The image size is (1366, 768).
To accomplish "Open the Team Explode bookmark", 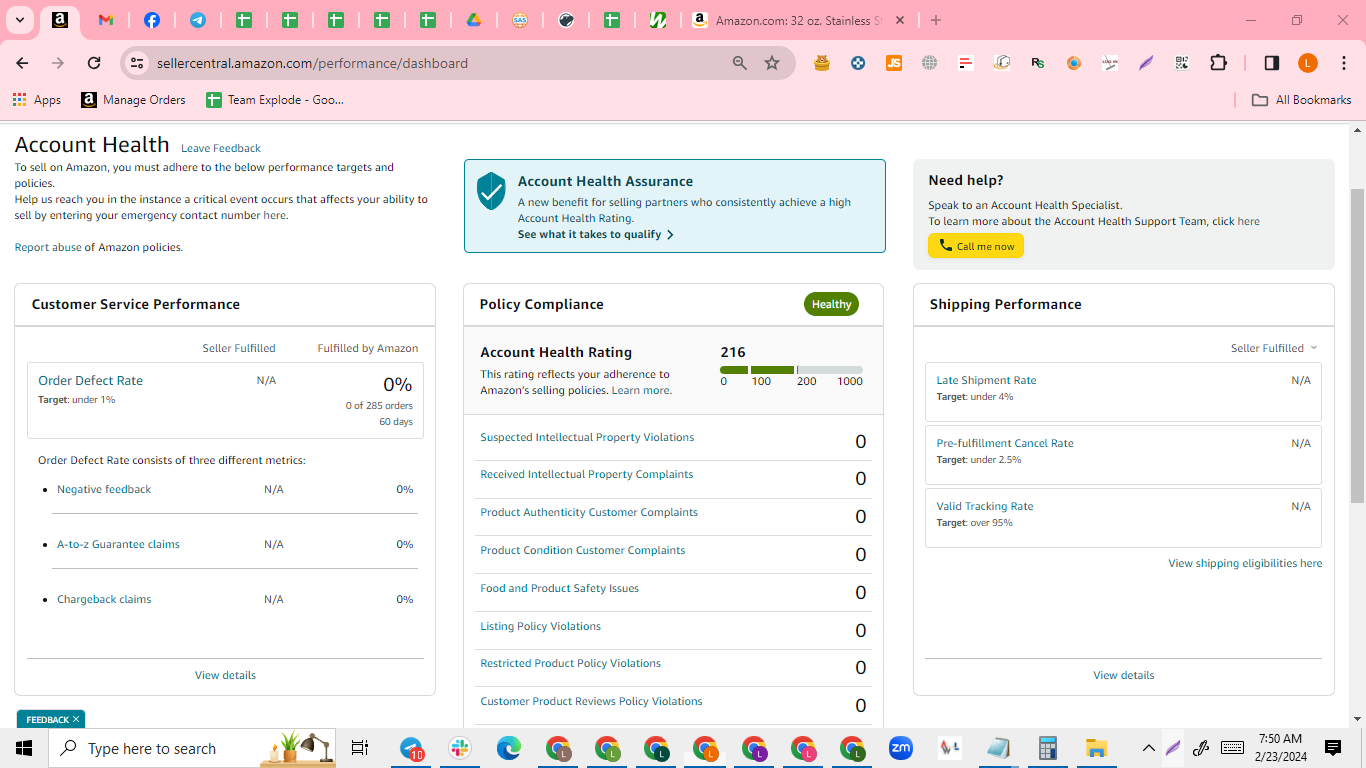I will point(275,100).
